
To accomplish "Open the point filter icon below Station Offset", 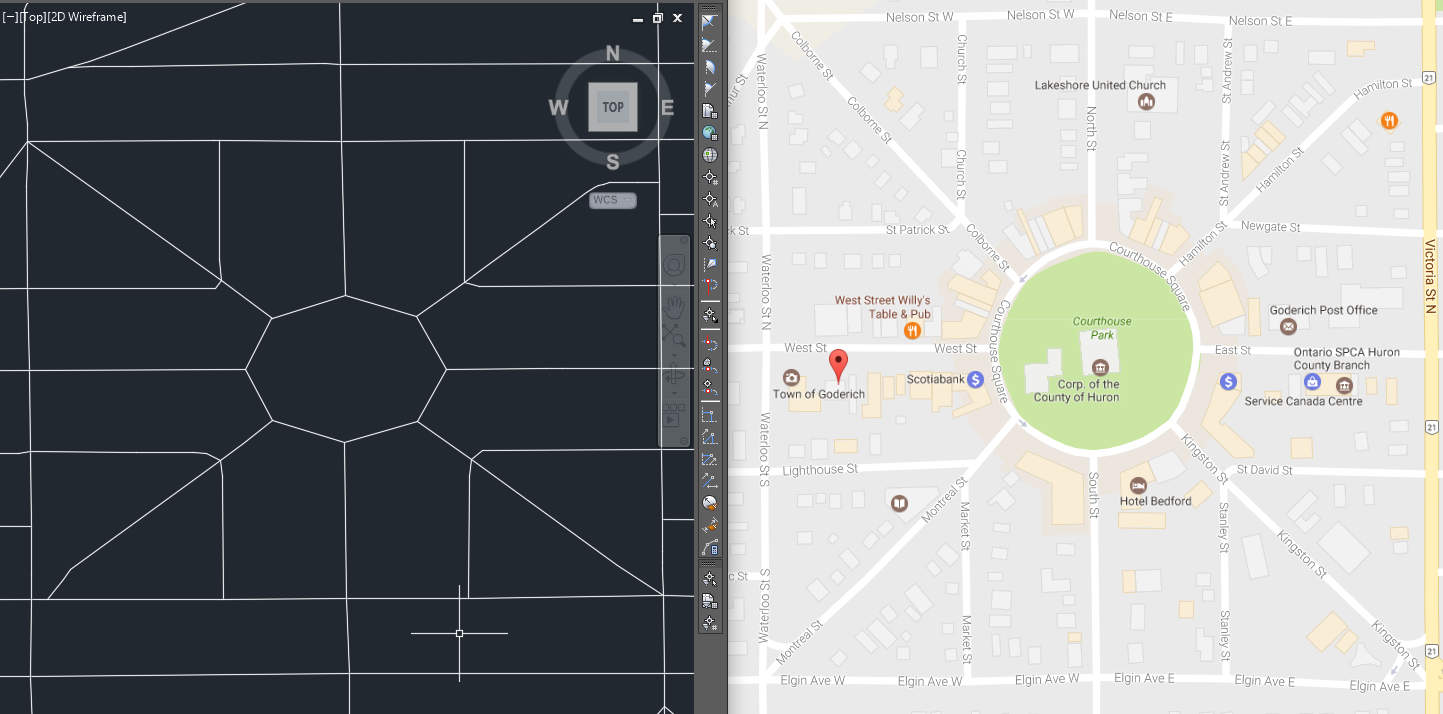I will coord(710,316).
